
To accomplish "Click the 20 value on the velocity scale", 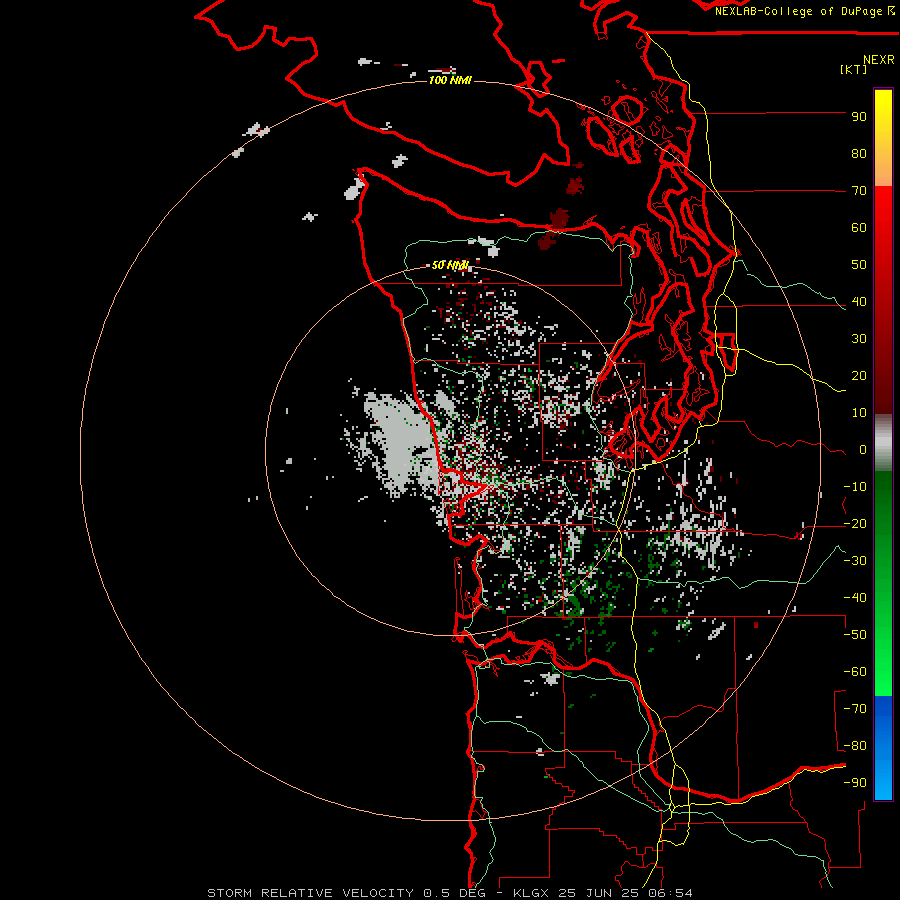I will coord(859,375).
